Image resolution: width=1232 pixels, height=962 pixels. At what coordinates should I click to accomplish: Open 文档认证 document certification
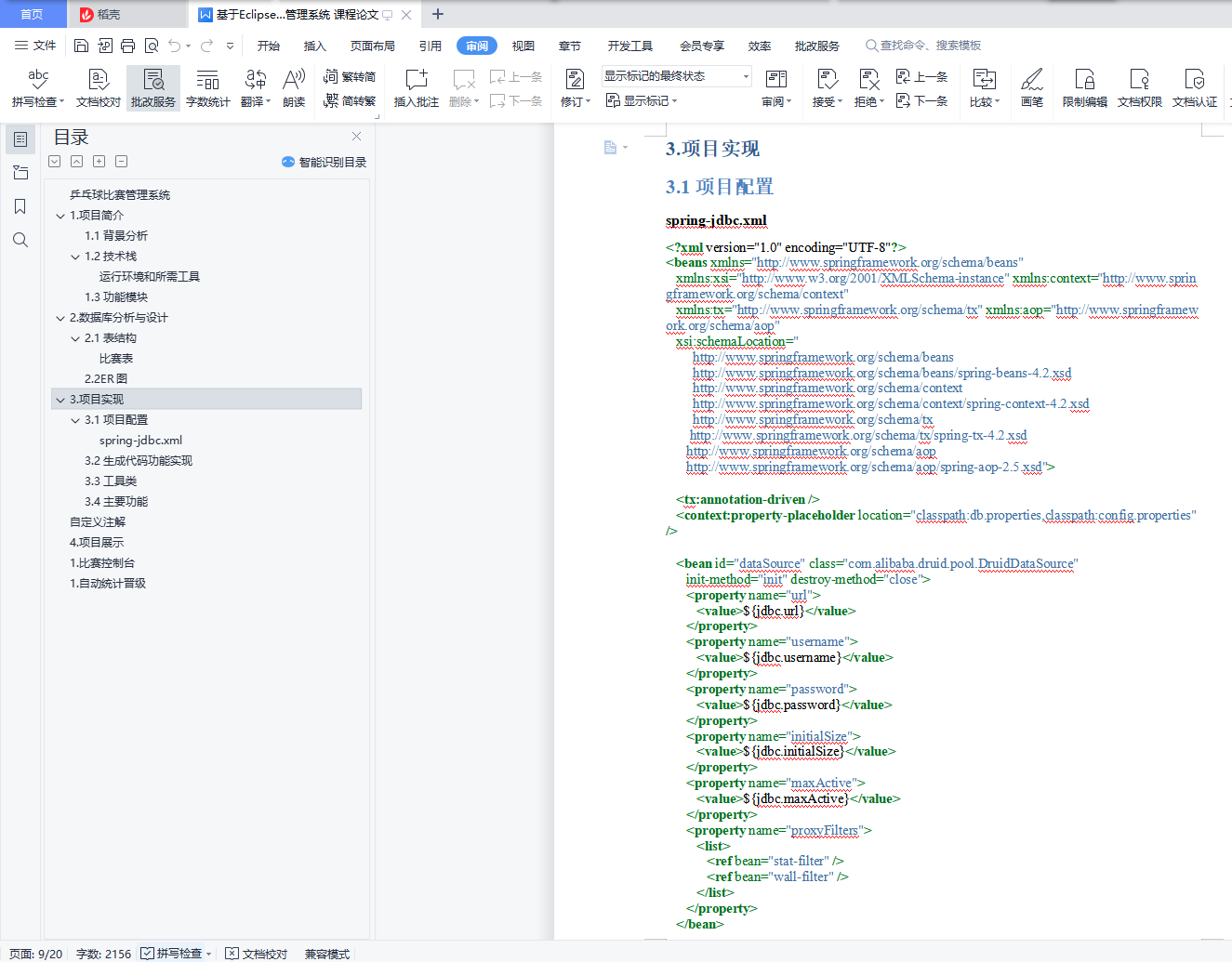click(1194, 87)
